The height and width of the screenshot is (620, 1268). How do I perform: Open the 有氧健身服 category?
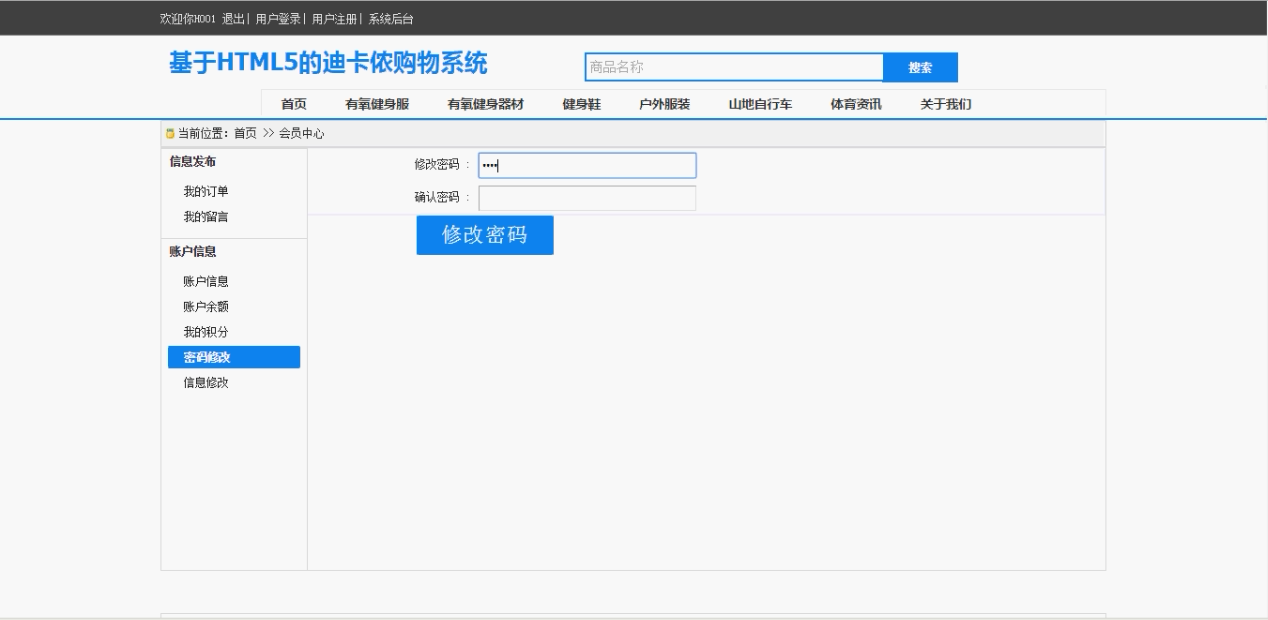377,104
